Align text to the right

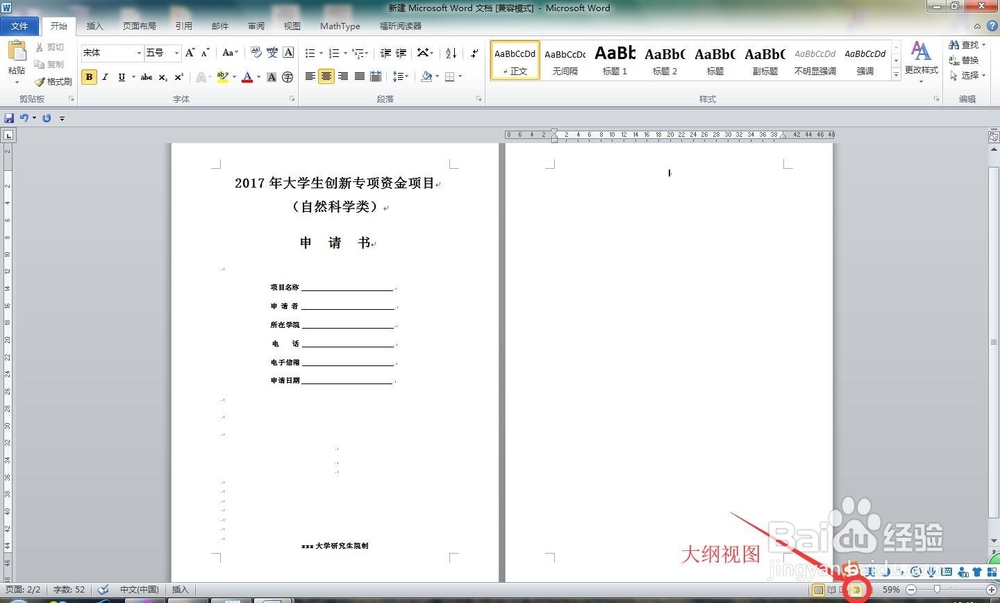[x=343, y=76]
